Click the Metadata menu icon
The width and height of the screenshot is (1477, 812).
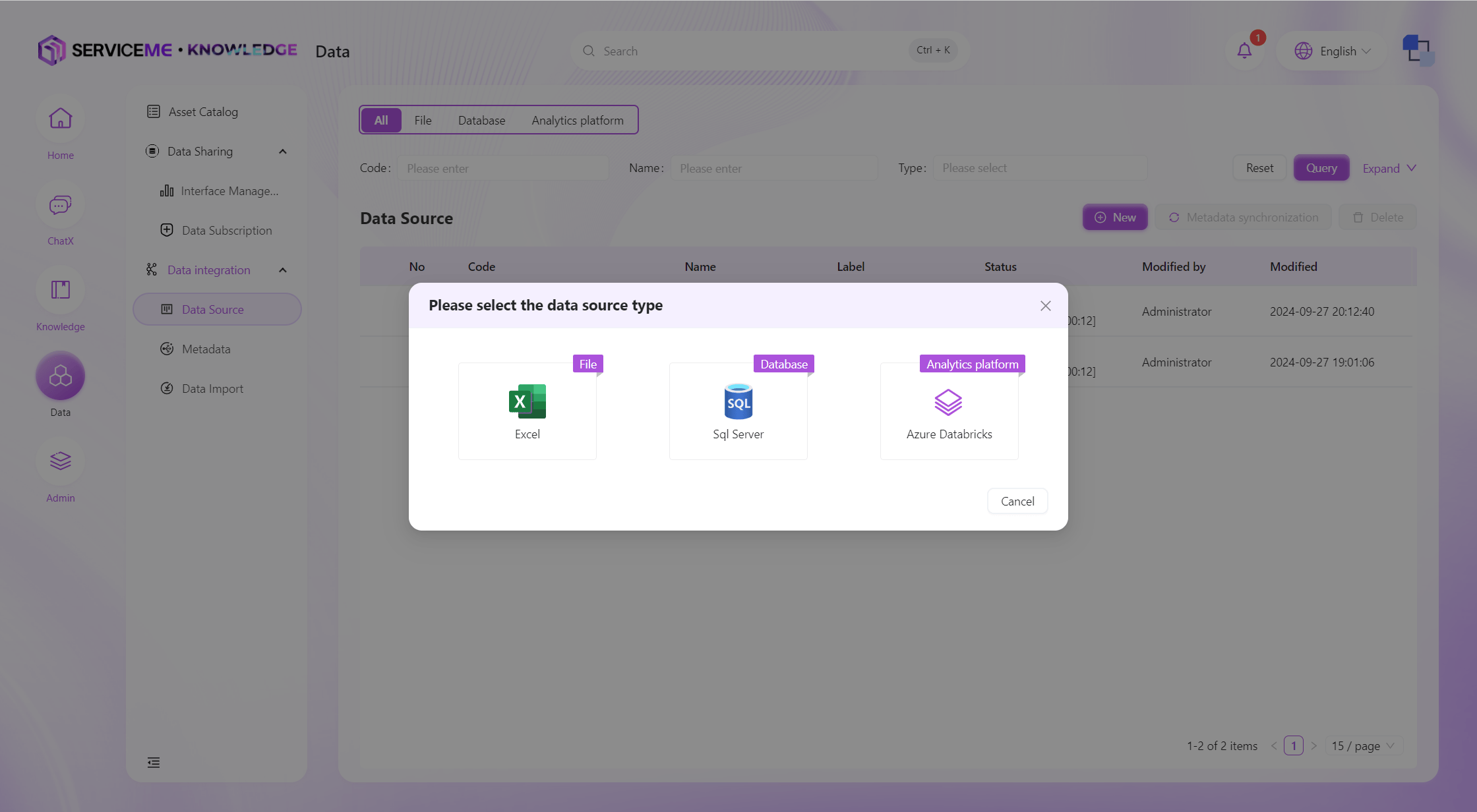coord(167,349)
